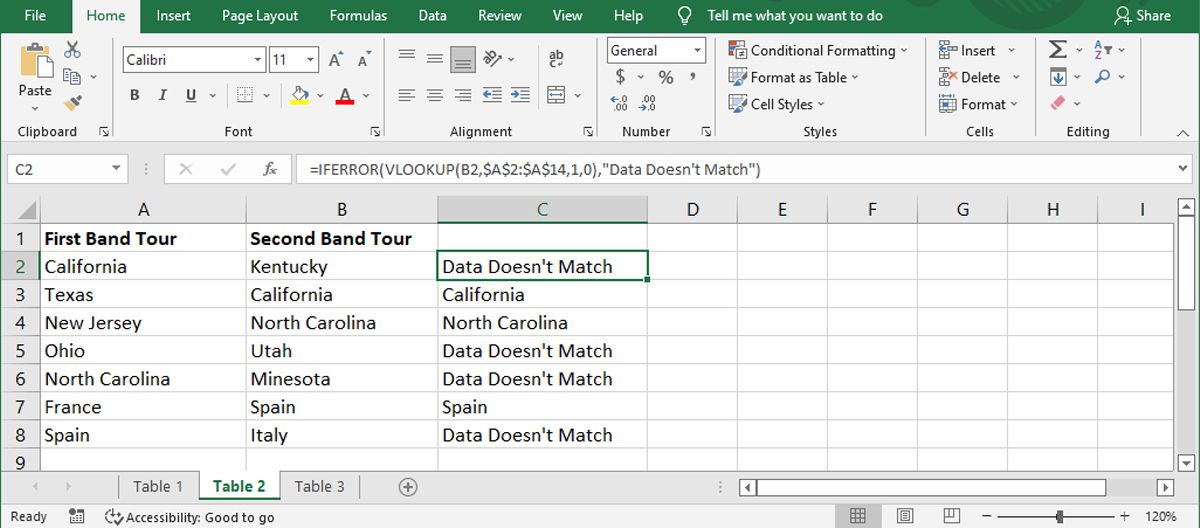Image resolution: width=1200 pixels, height=528 pixels.
Task: Click Decrease Decimal icon
Action: 648,103
